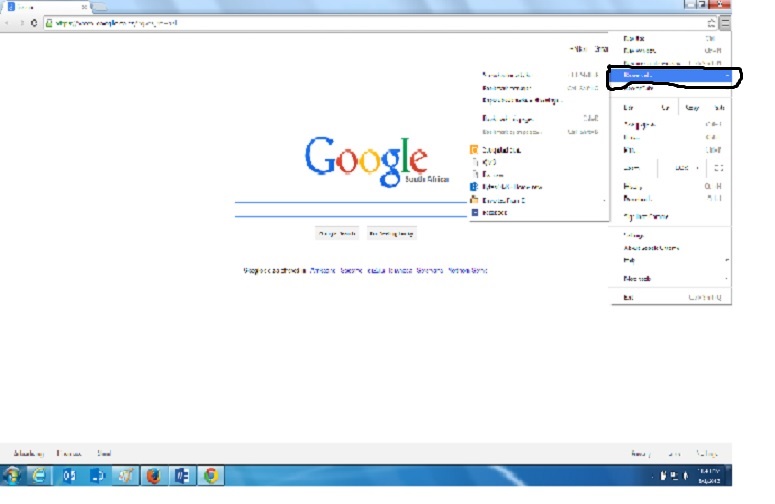Focus the address bar URL field
The height and width of the screenshot is (504, 775).
coord(378,23)
